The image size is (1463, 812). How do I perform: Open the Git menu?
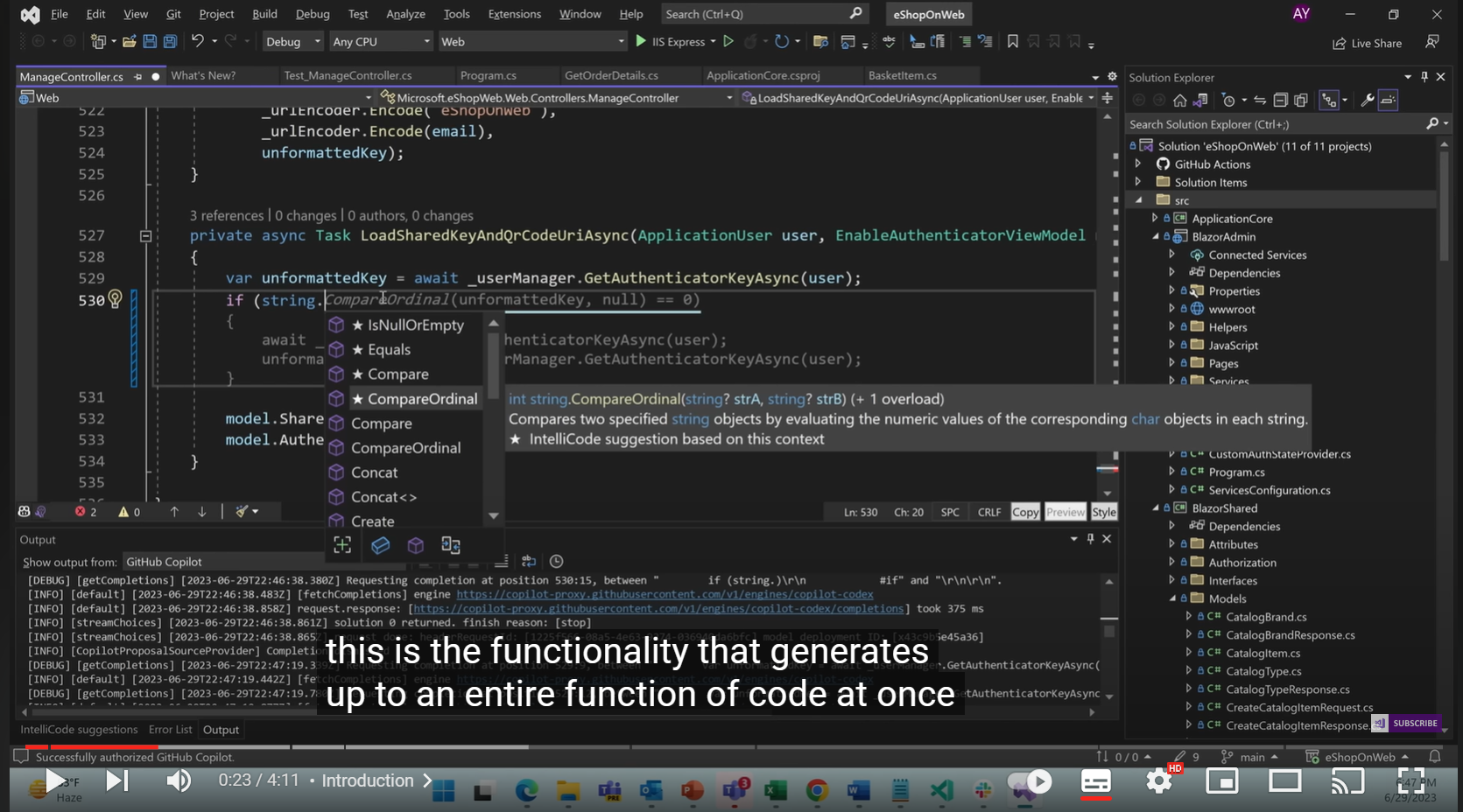point(172,14)
